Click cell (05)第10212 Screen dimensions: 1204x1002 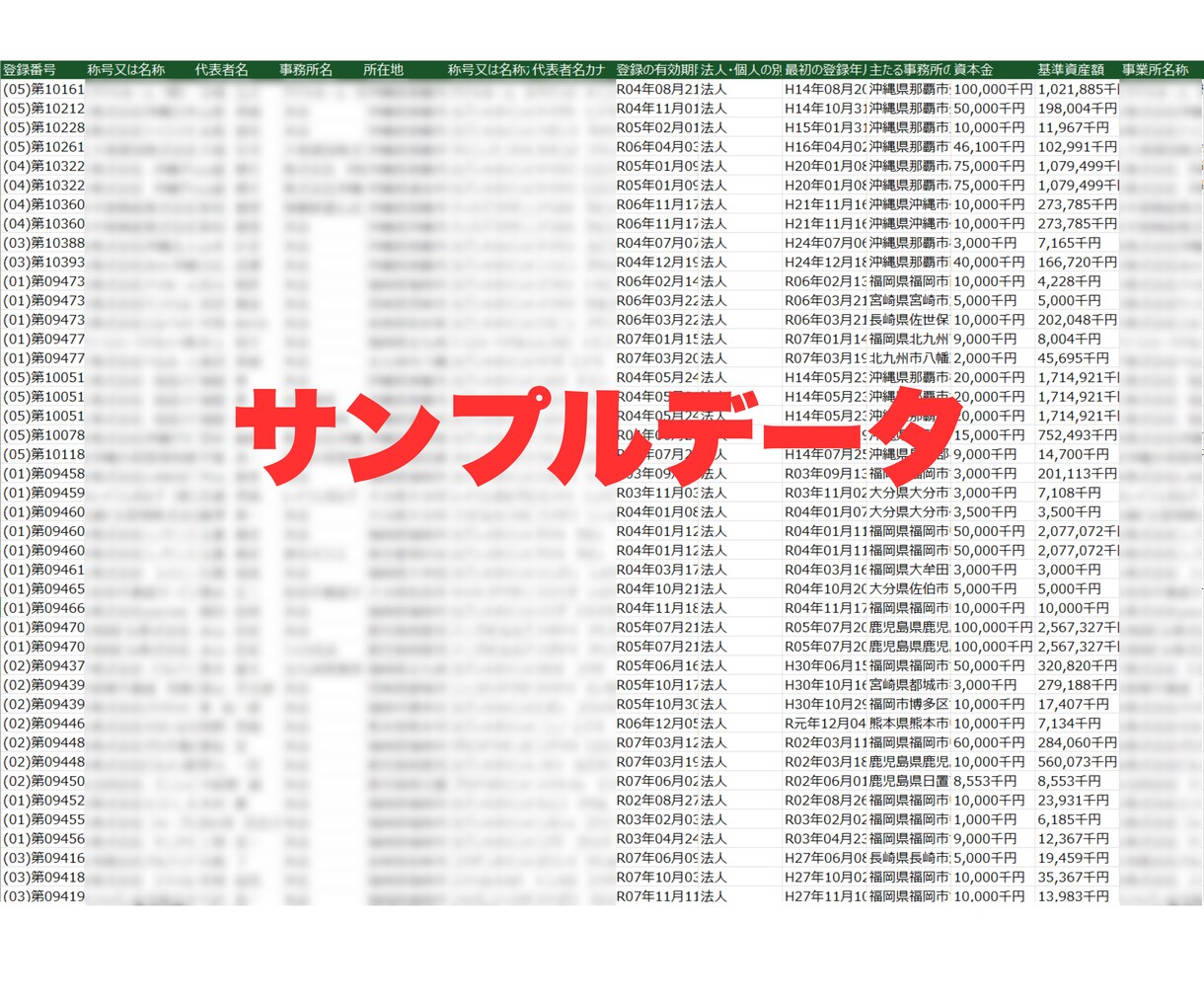pyautogui.click(x=42, y=109)
